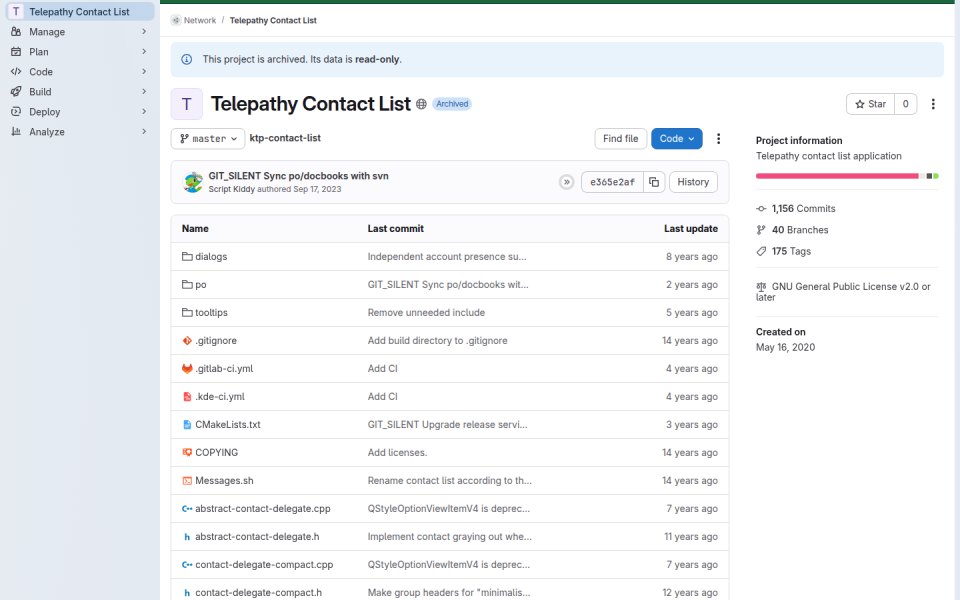Screen dimensions: 960x600
Task: Copy the commit SHA with the copy icon
Action: [654, 182]
